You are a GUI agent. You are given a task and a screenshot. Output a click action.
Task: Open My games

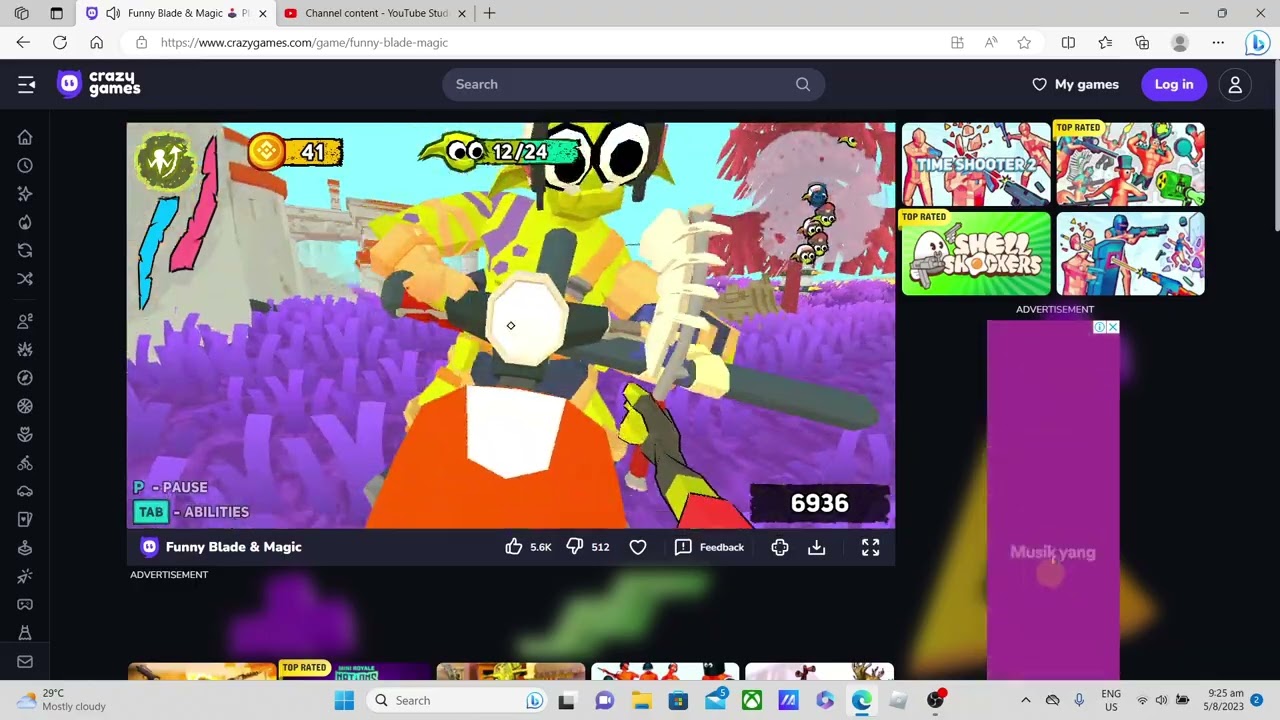tap(1076, 85)
